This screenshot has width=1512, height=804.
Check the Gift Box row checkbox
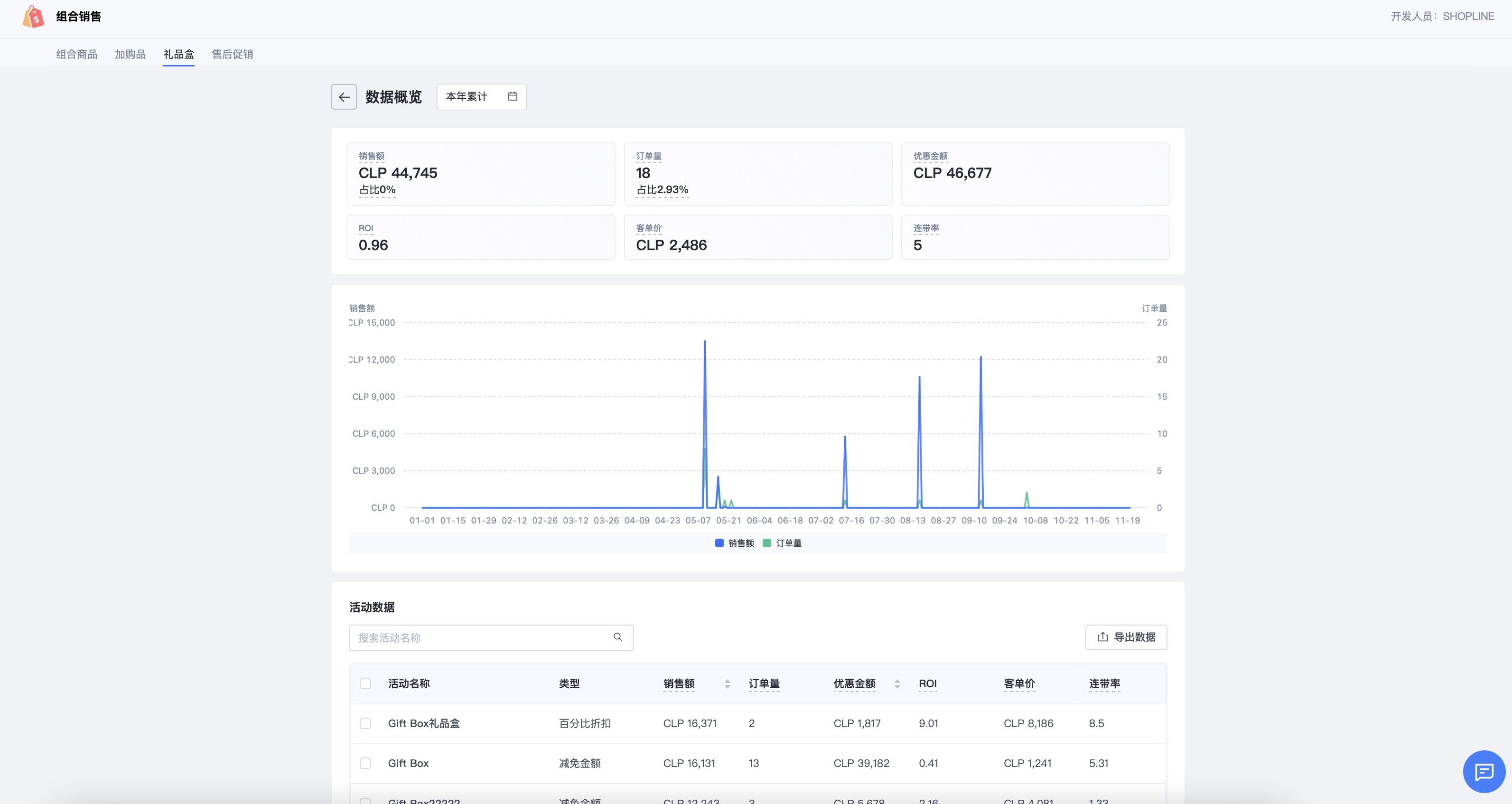tap(365, 763)
